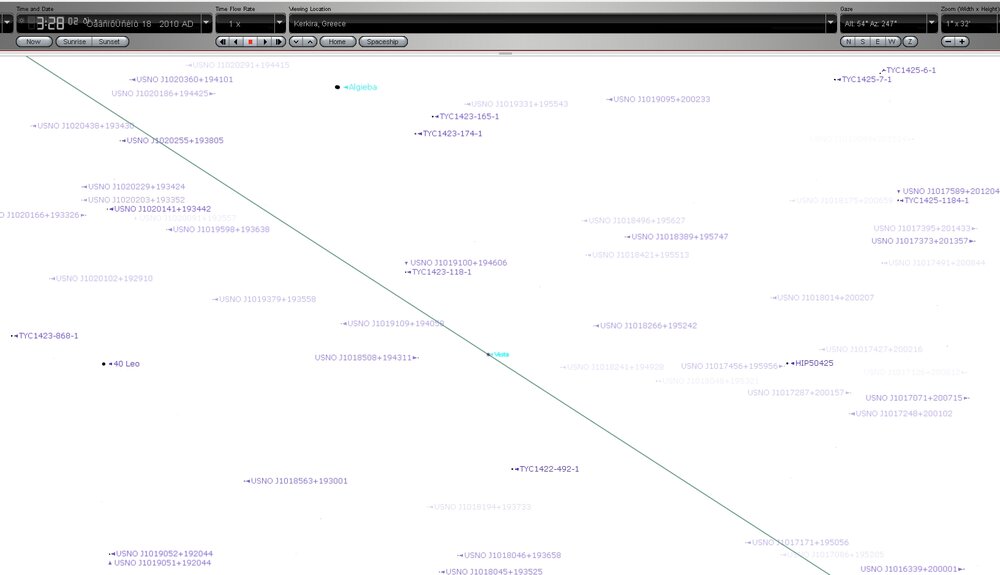This screenshot has width=1000, height=575.
Task: Face north with the N gaze button
Action: (848, 42)
